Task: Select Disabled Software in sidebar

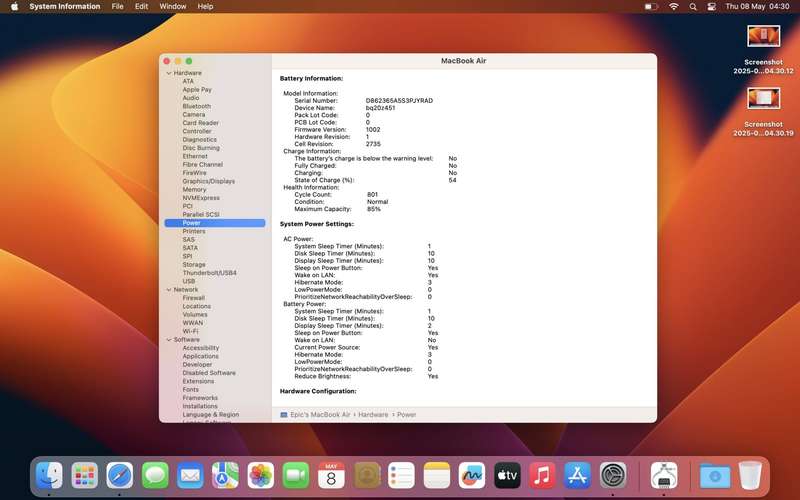Action: tap(209, 373)
